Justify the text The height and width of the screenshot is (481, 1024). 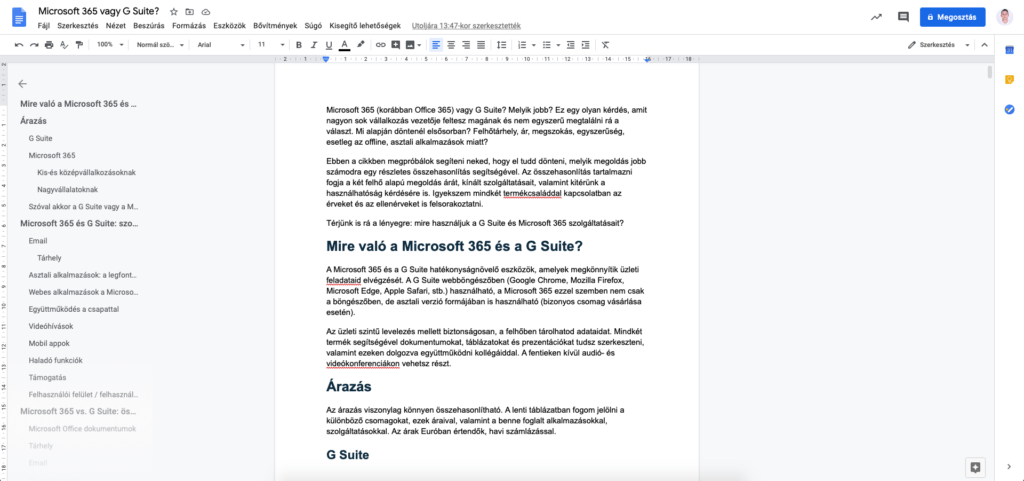click(x=481, y=45)
